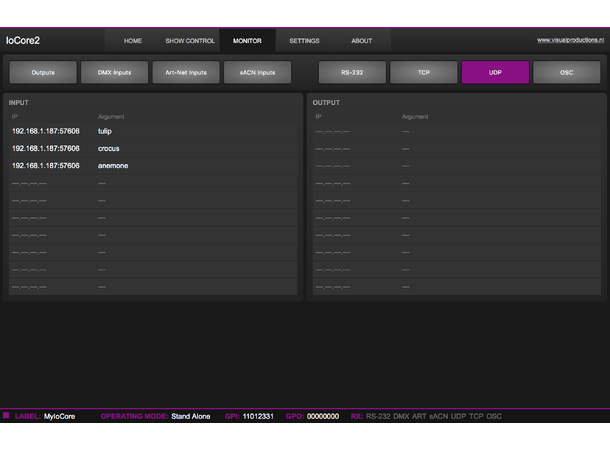Switch to the SHOW CONTROL tab

pyautogui.click(x=190, y=41)
